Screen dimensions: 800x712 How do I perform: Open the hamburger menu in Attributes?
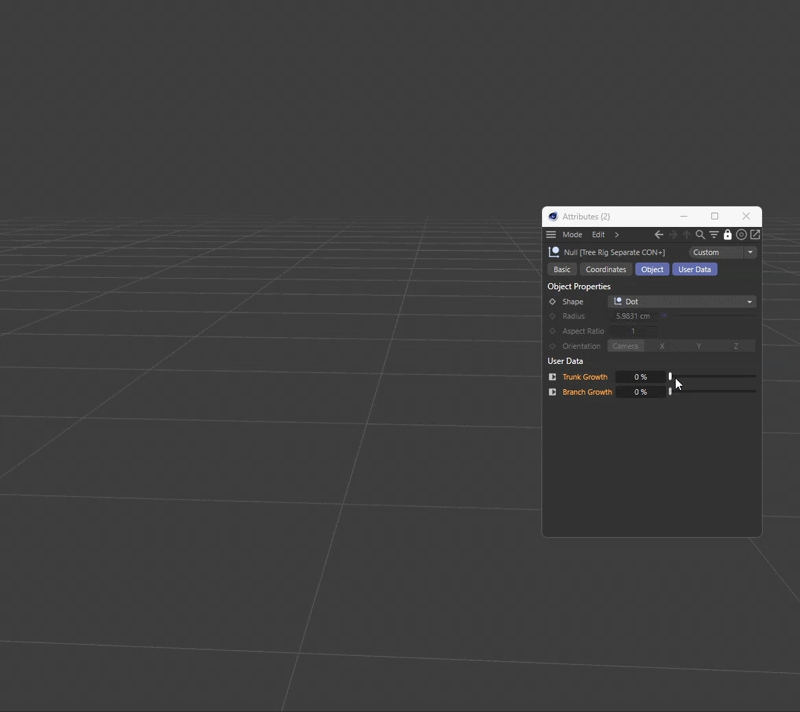[551, 235]
